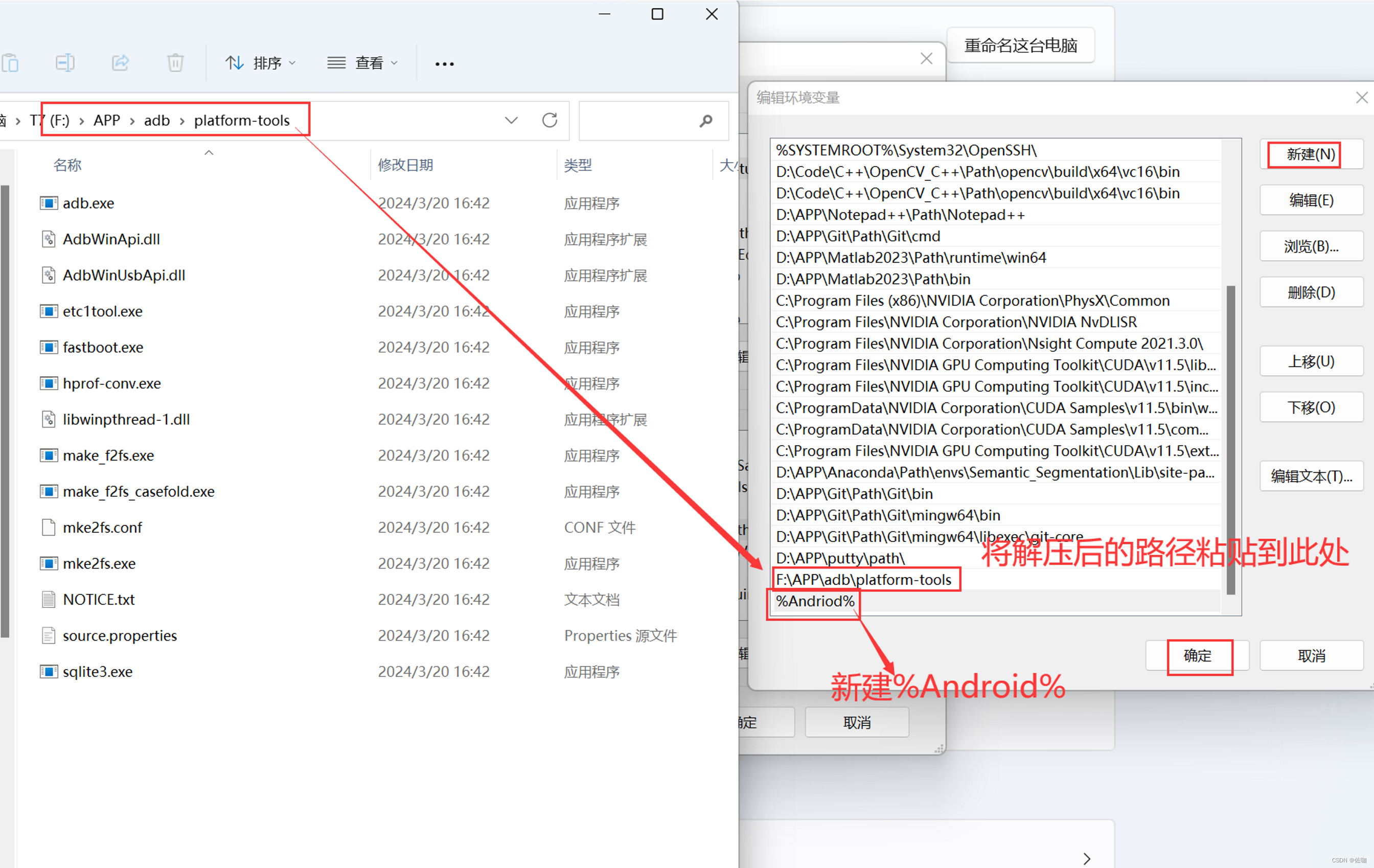
Task: Click the 重命名这台电脑 button in background window
Action: point(1020,45)
